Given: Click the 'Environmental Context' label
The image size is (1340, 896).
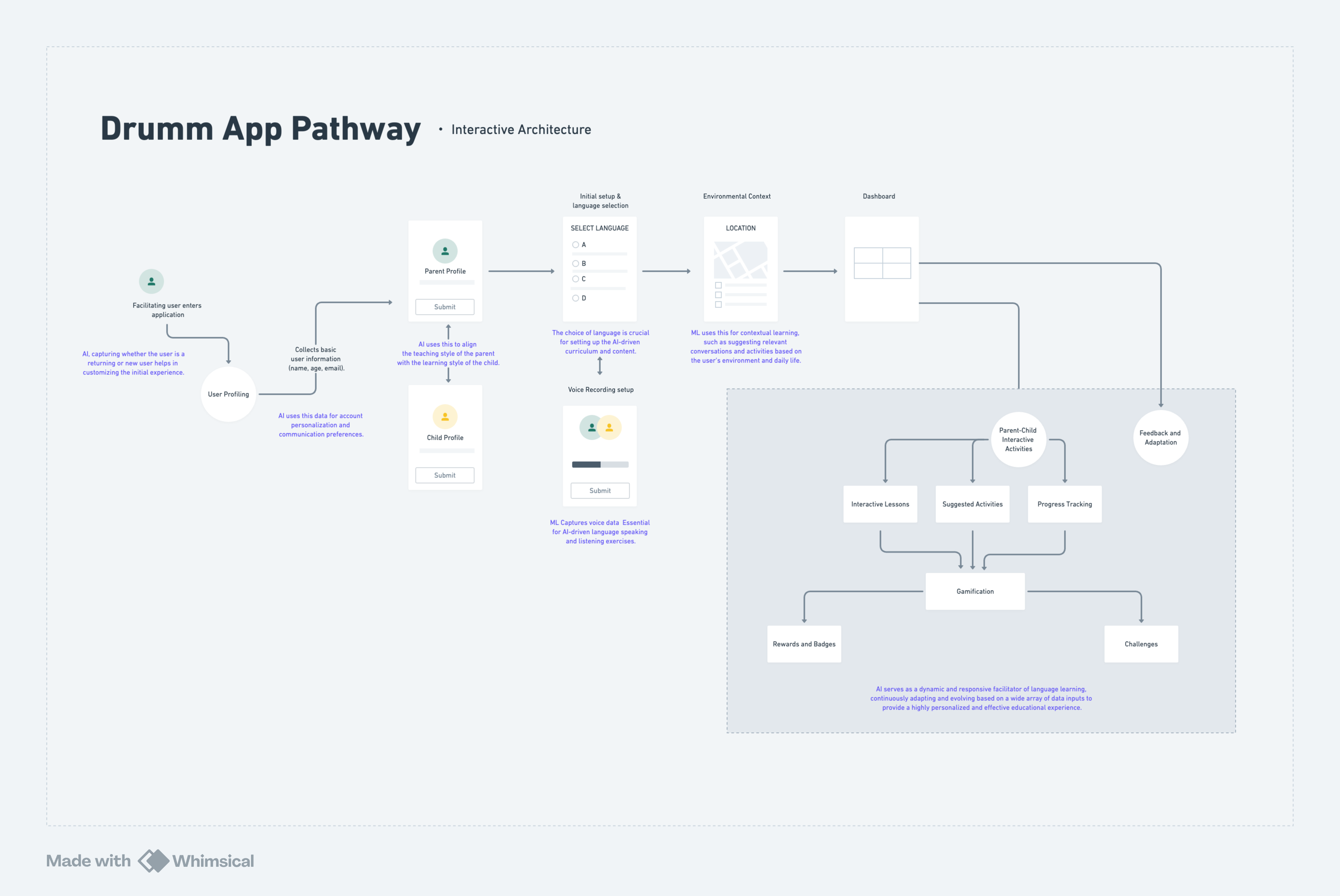Looking at the screenshot, I should tap(737, 196).
